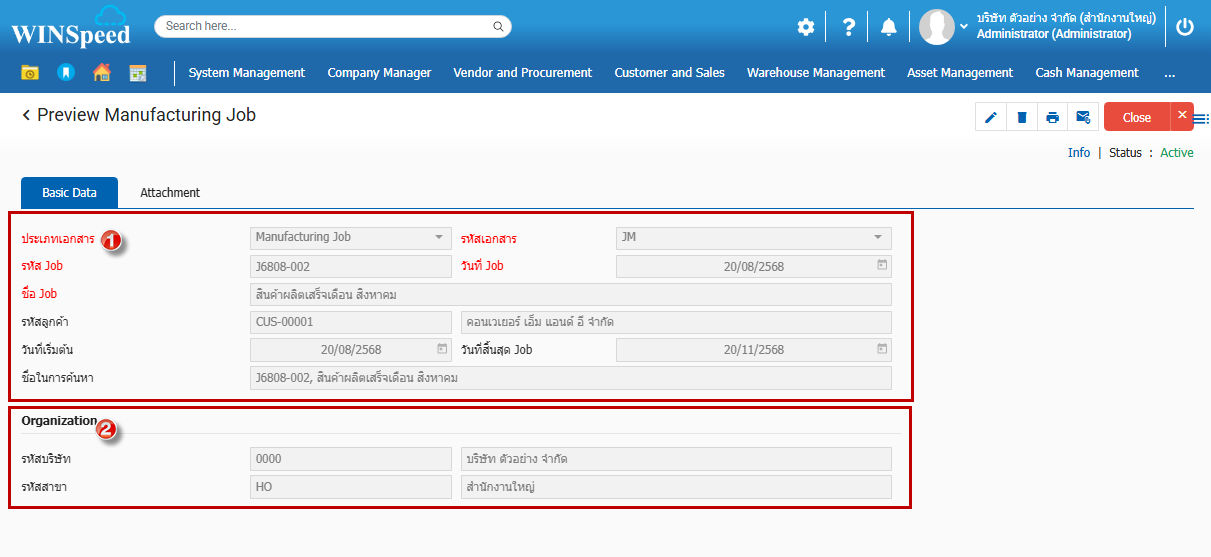
Task: Open the home icon in toolbar
Action: click(x=101, y=73)
